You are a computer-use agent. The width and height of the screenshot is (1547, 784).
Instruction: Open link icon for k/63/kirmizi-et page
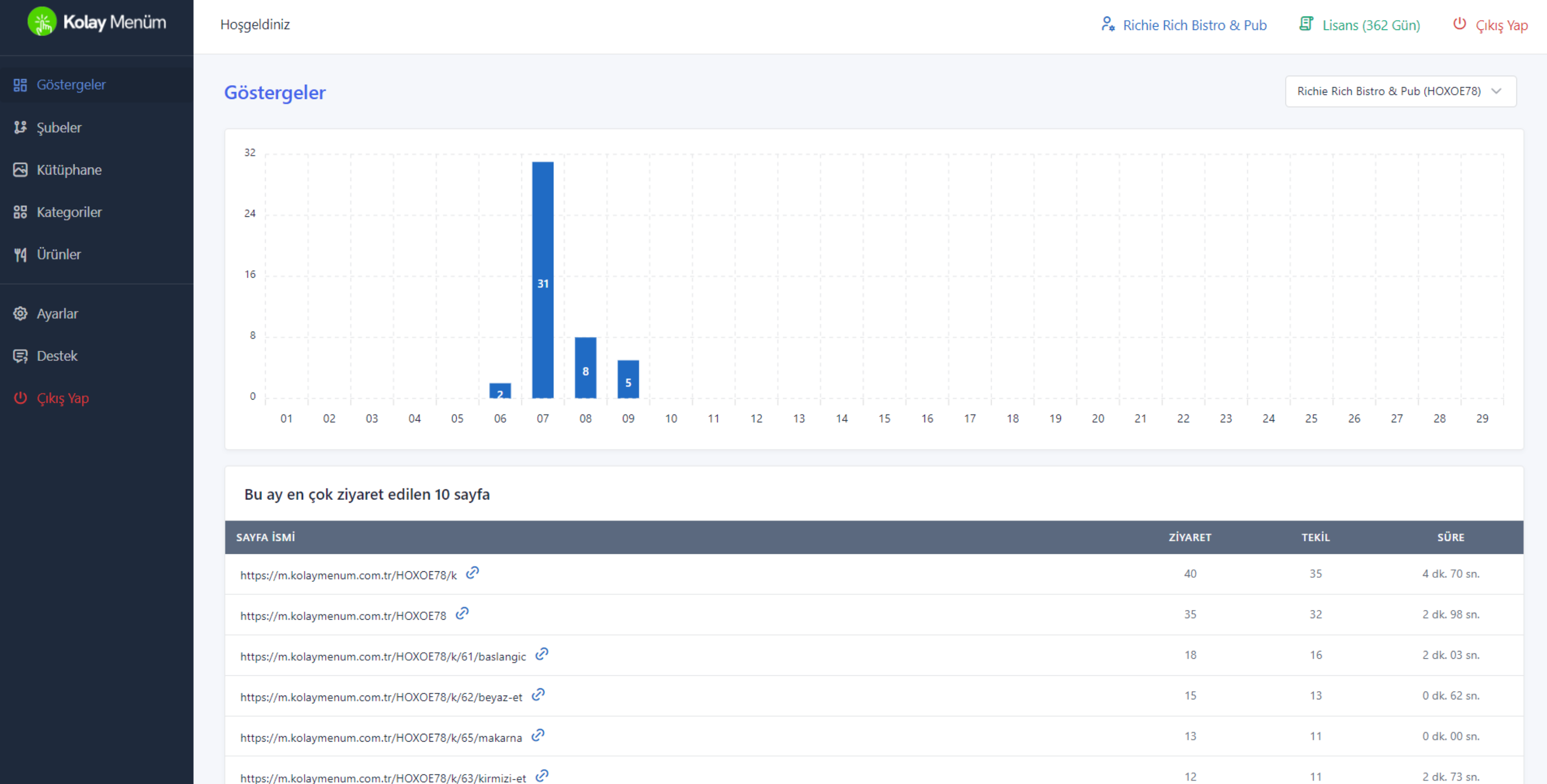(542, 776)
